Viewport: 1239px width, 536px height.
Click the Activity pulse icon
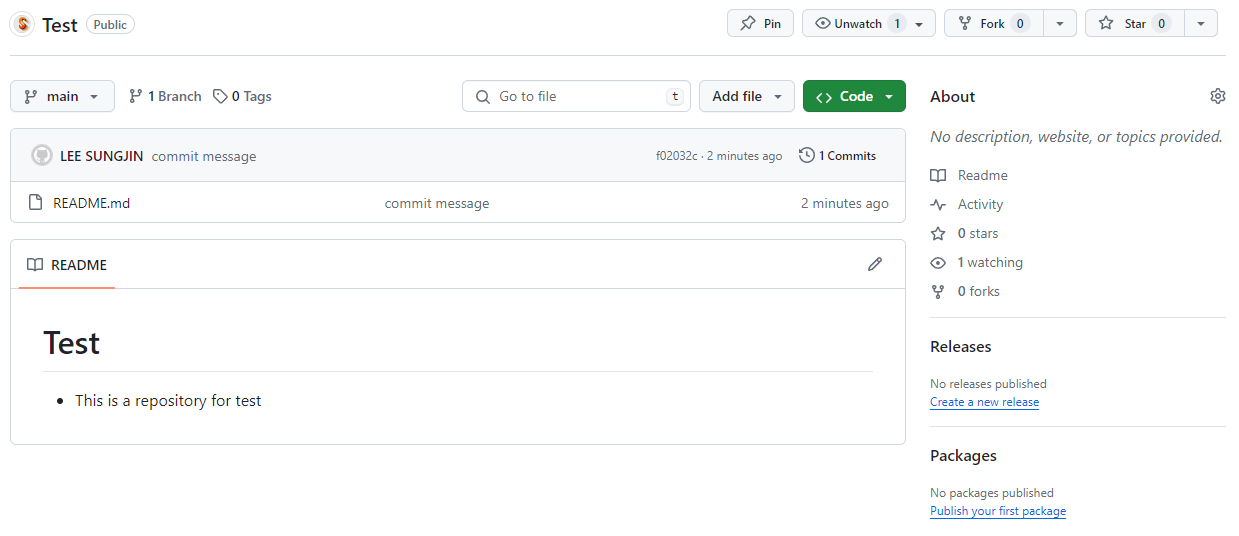coord(938,204)
